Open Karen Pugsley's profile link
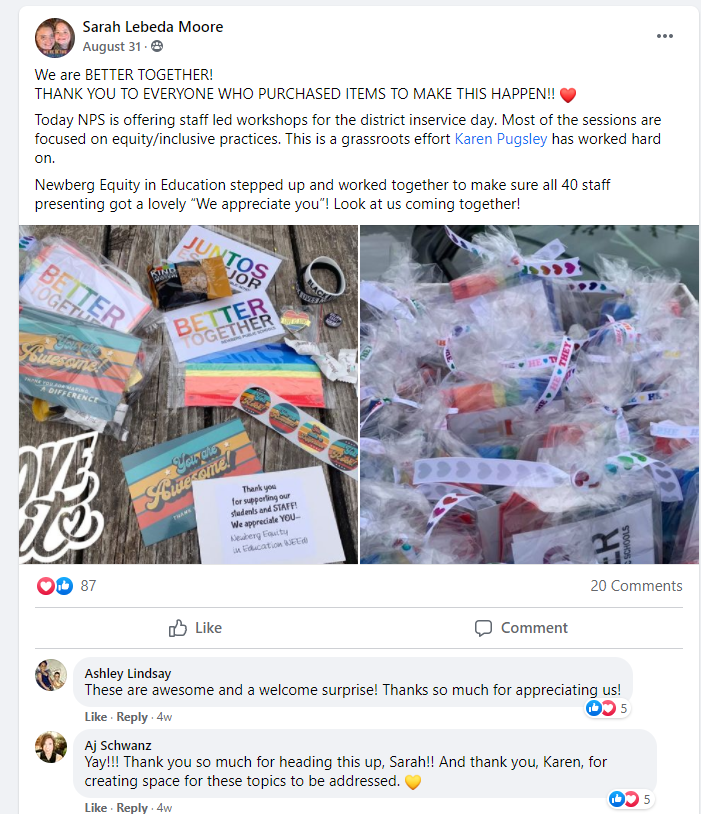This screenshot has width=701, height=814. (x=501, y=139)
